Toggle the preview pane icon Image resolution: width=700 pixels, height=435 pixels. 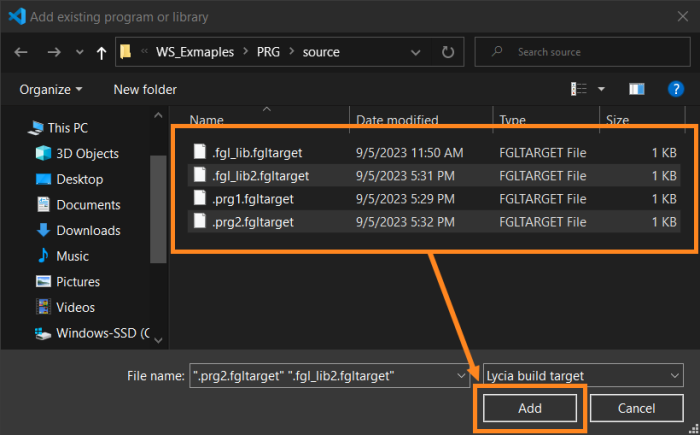pyautogui.click(x=637, y=89)
